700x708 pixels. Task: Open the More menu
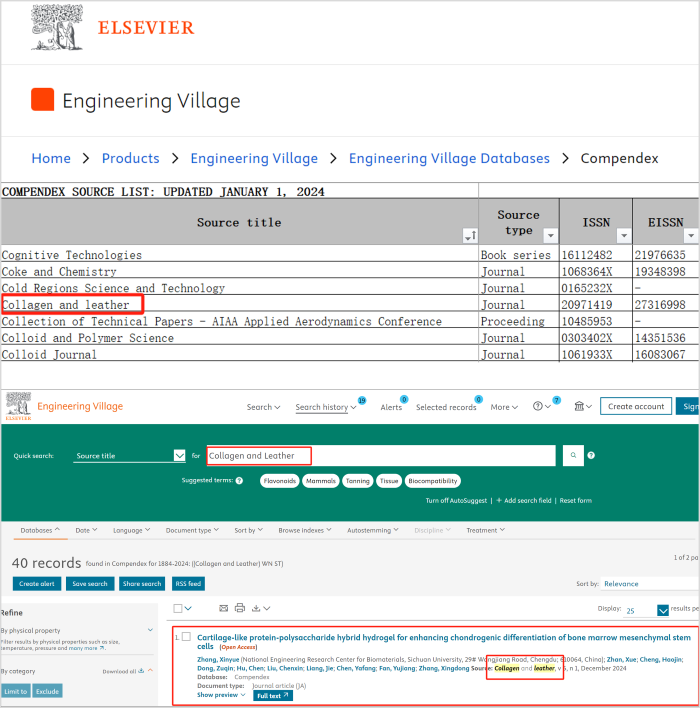(504, 407)
